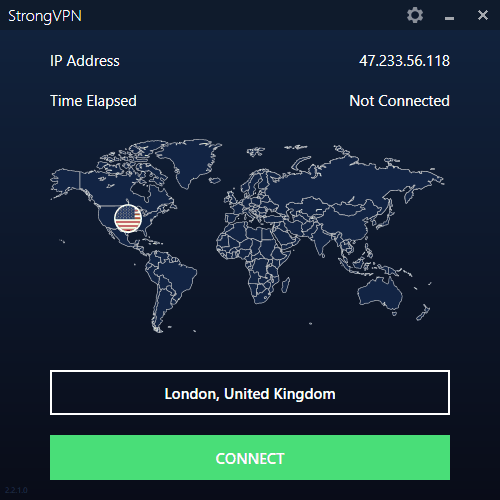
Task: Click Alaska on the world map
Action: click(66, 183)
